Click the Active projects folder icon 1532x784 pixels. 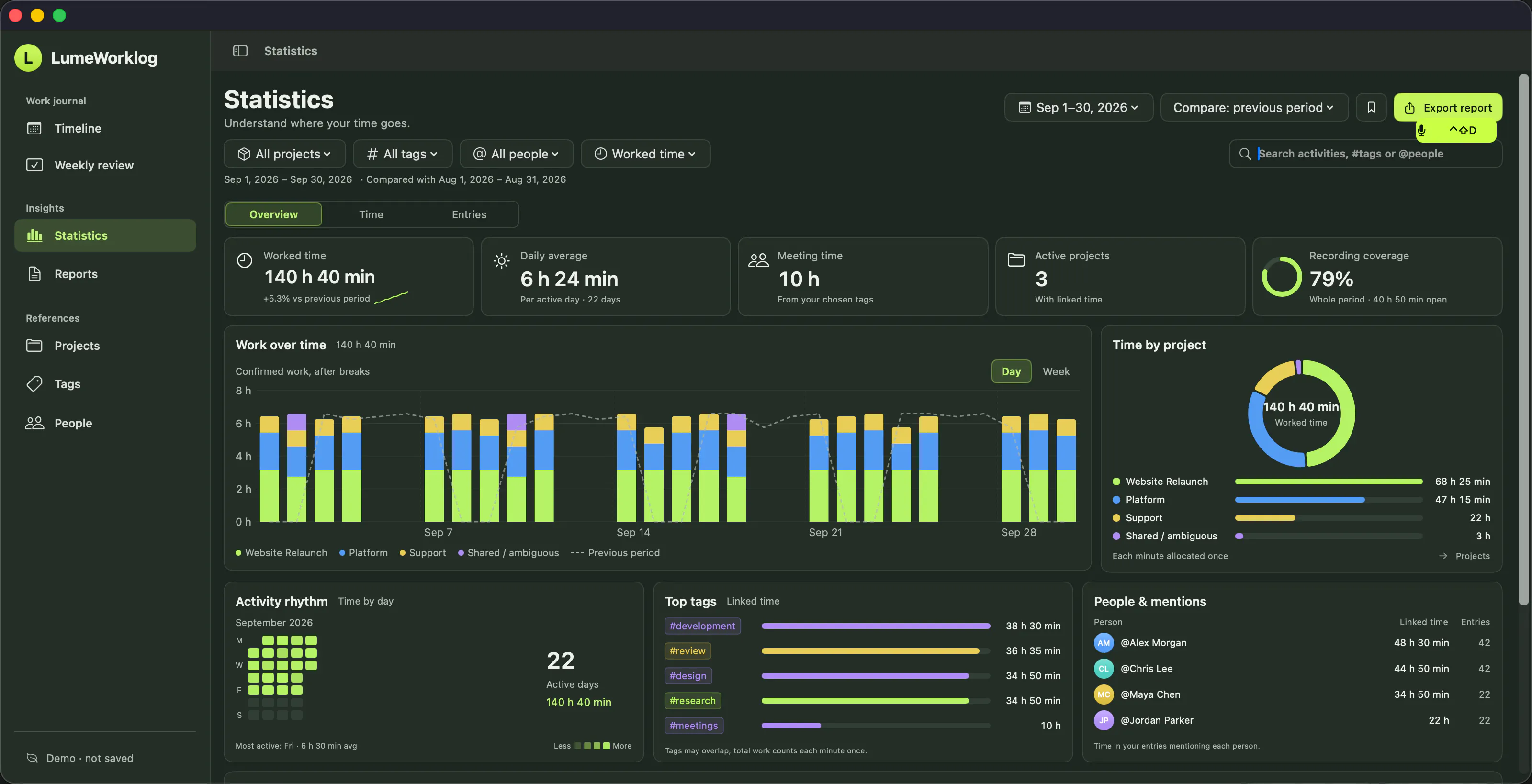point(1016,260)
